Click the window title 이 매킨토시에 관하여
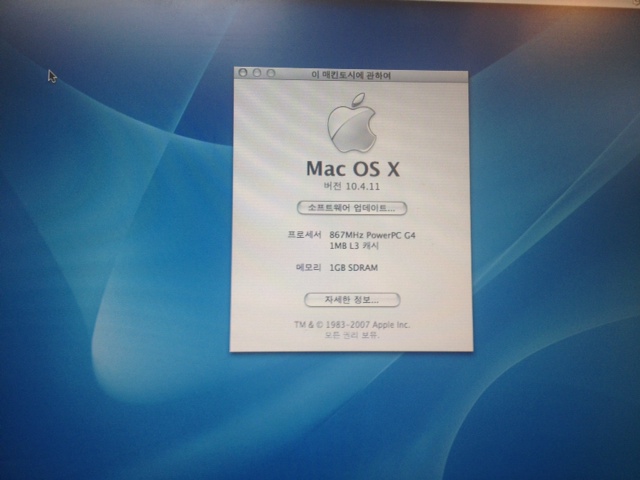Image resolution: width=640 pixels, height=480 pixels. point(351,74)
